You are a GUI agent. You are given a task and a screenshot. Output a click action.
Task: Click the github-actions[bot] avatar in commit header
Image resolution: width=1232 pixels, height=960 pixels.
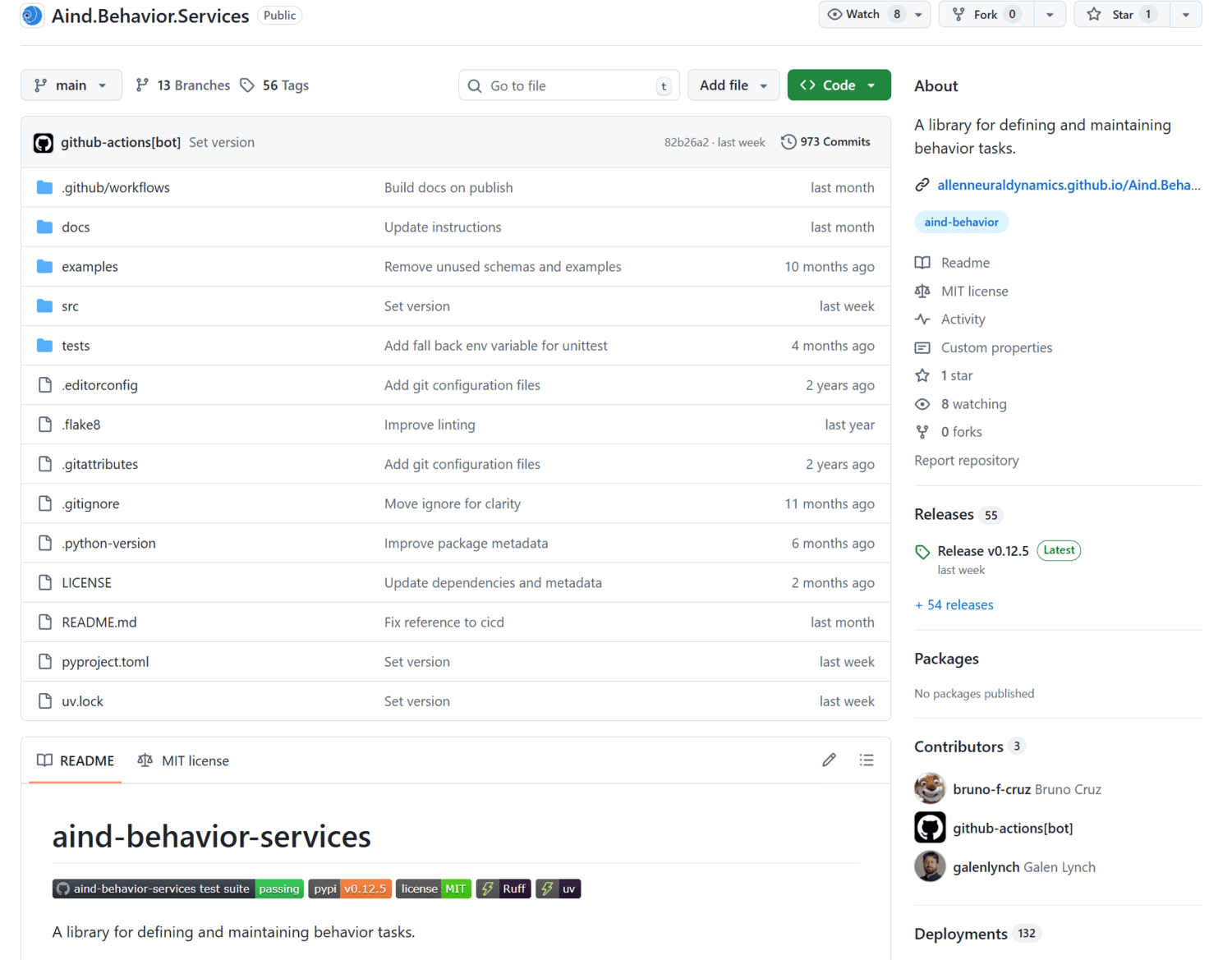click(x=44, y=143)
